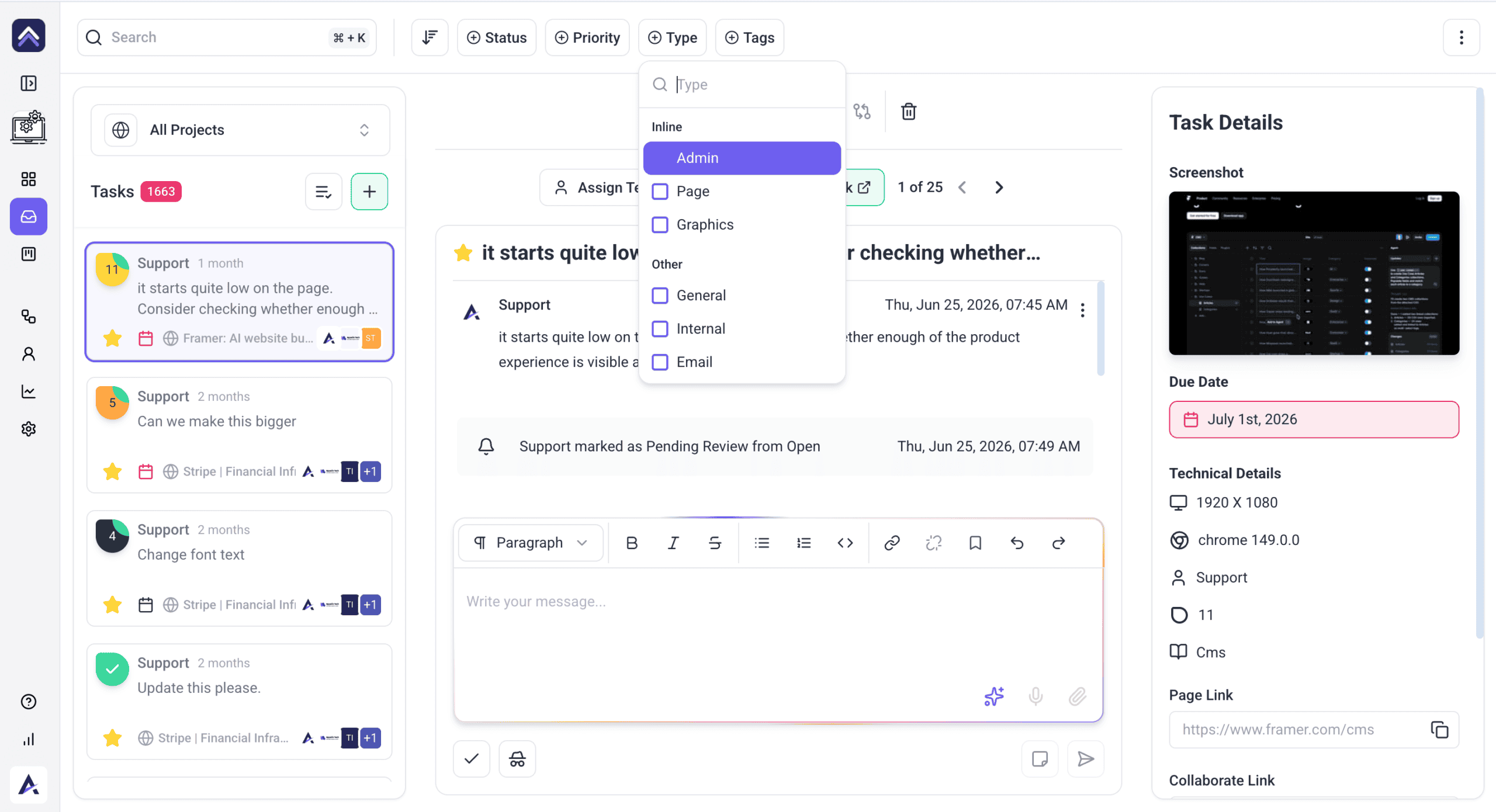Go to the next task with right chevron
The image size is (1496, 812).
click(999, 188)
